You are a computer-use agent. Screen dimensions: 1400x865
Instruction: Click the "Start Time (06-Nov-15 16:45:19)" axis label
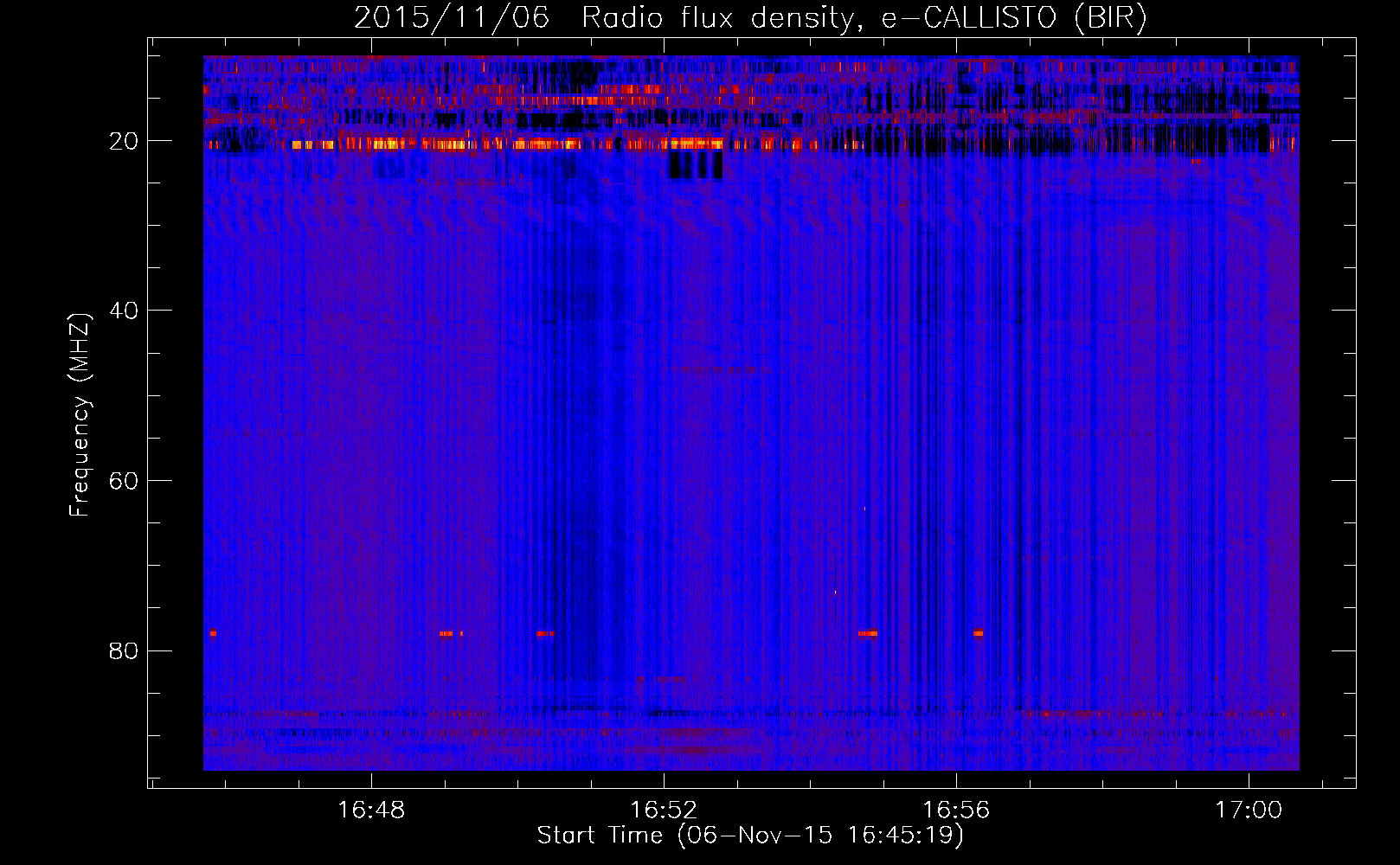(x=750, y=836)
